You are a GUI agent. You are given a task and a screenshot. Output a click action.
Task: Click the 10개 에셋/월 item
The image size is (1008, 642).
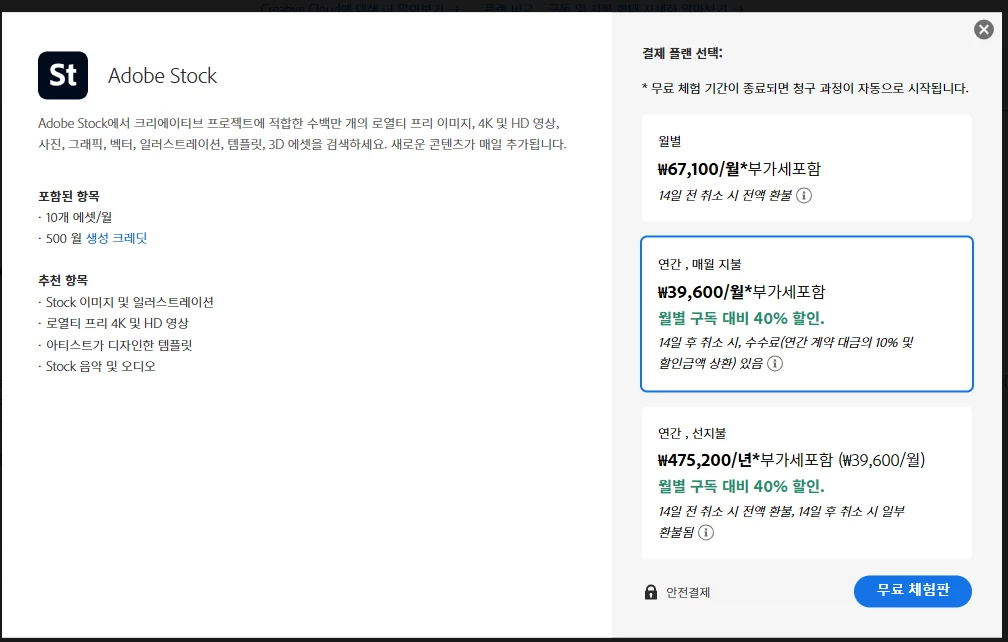[x=78, y=217]
